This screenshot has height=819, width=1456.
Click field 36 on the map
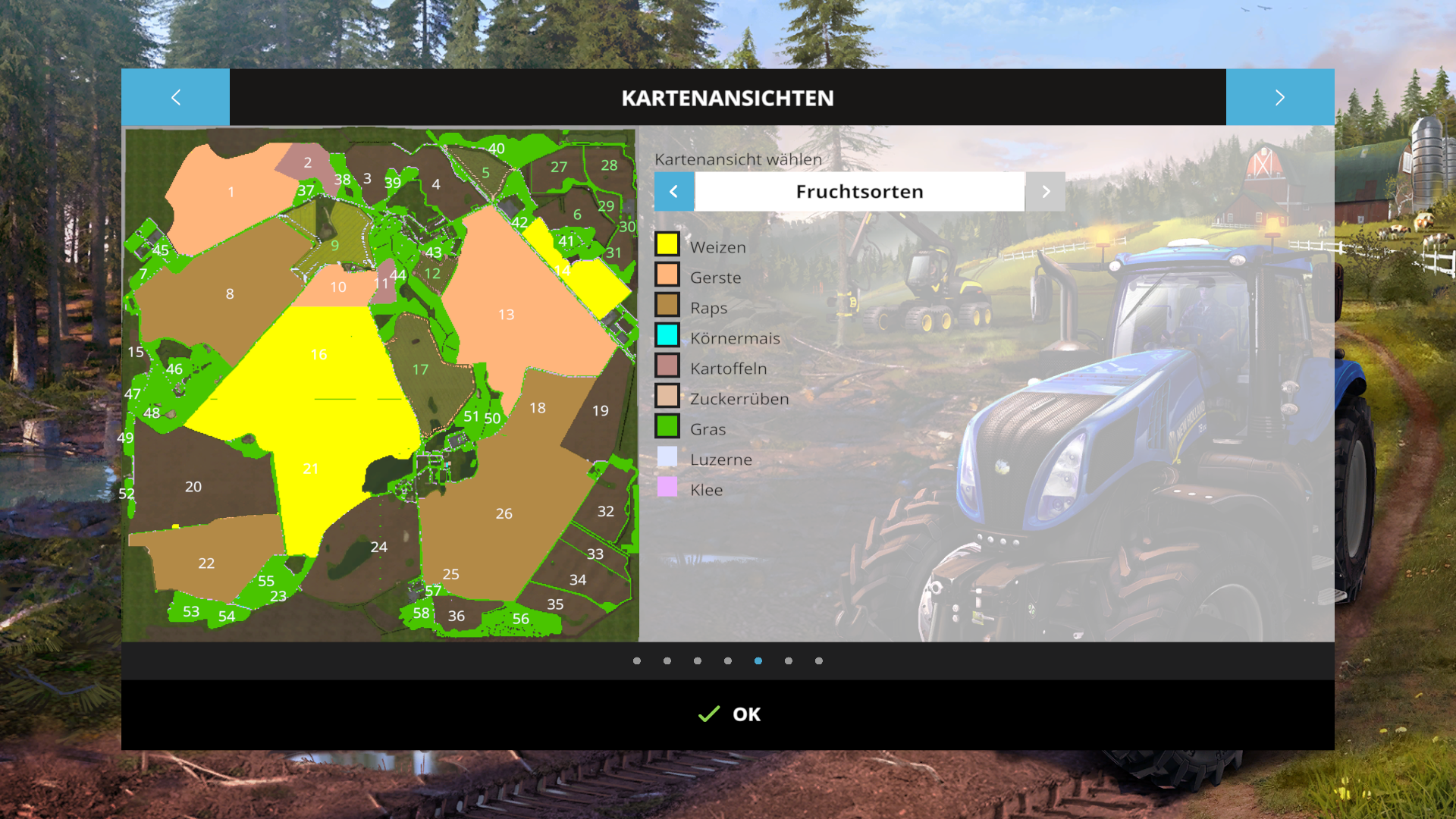(x=456, y=616)
